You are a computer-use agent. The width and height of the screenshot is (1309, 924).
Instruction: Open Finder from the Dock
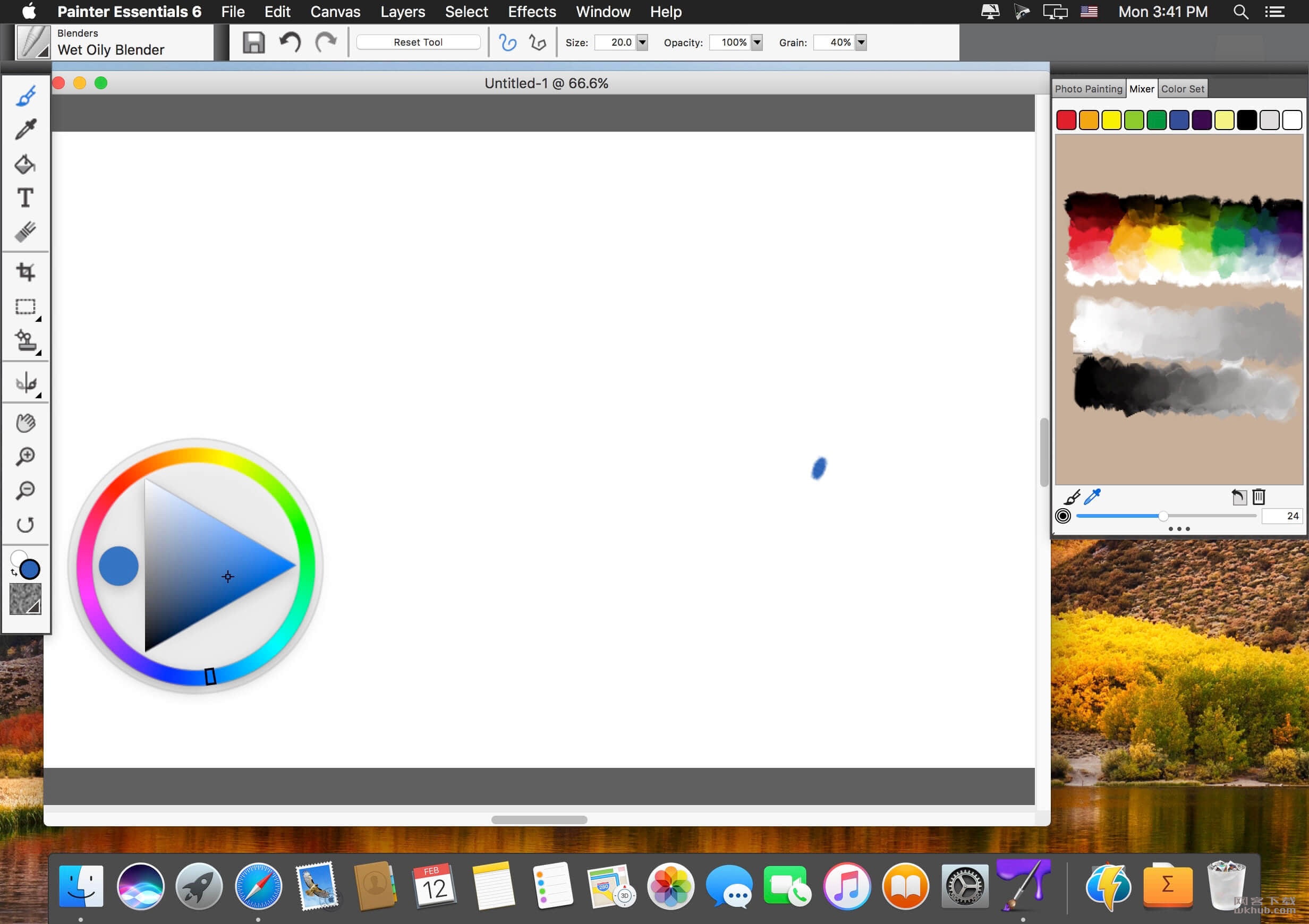pos(81,886)
